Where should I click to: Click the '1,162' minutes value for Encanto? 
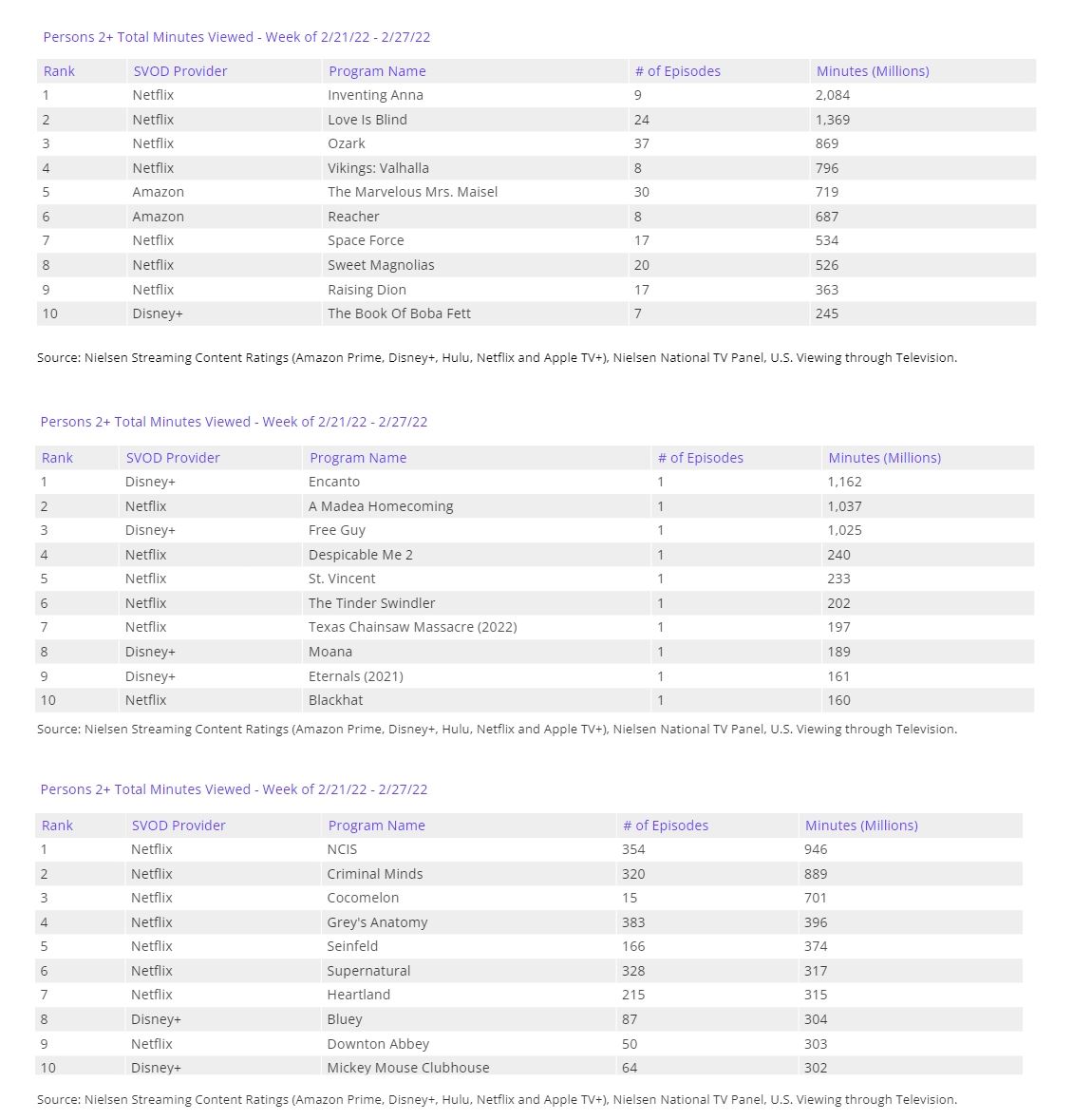[844, 482]
